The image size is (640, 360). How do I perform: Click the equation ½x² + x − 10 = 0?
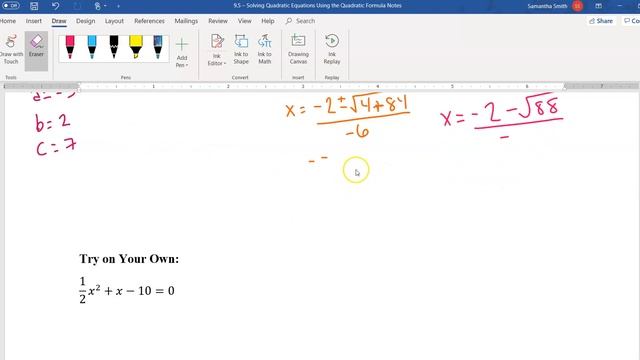point(127,290)
